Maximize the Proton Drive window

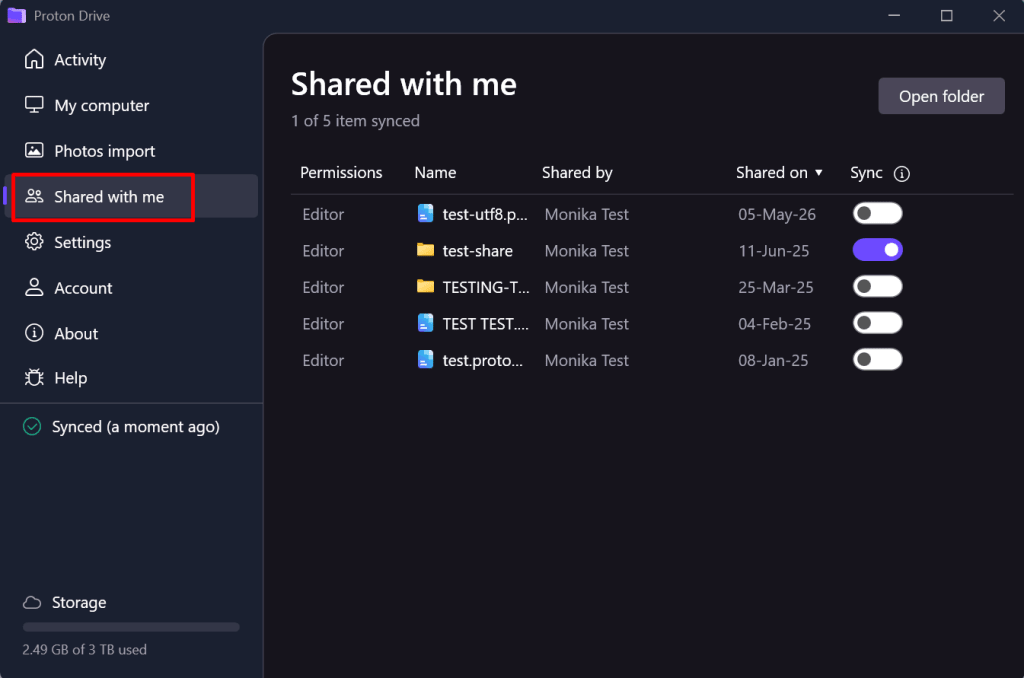point(946,16)
